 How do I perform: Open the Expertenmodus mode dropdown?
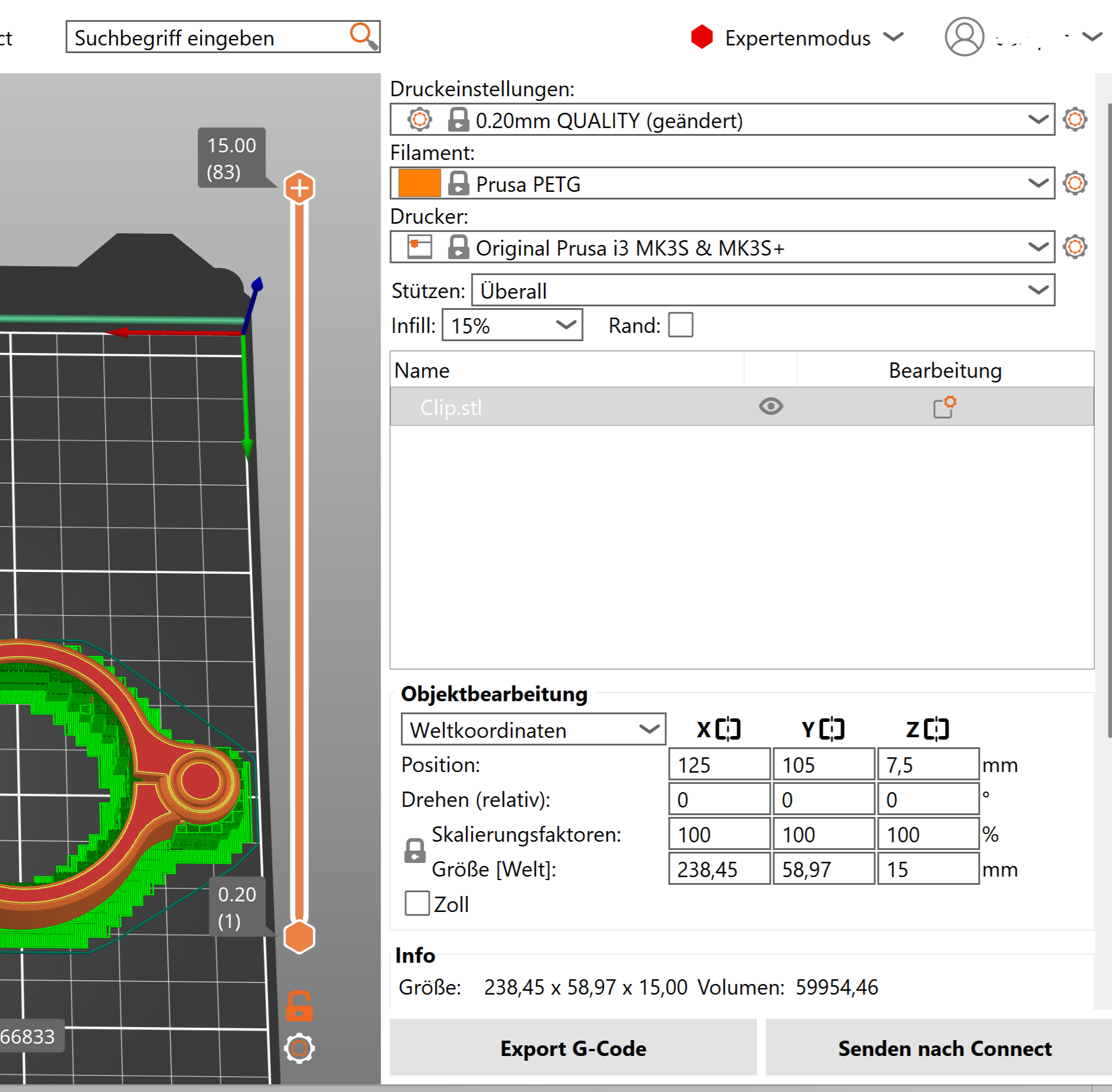tap(894, 37)
